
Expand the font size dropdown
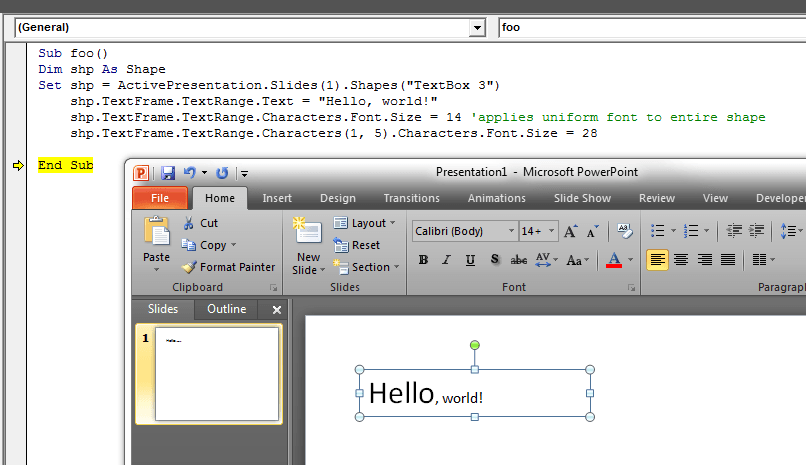point(552,231)
